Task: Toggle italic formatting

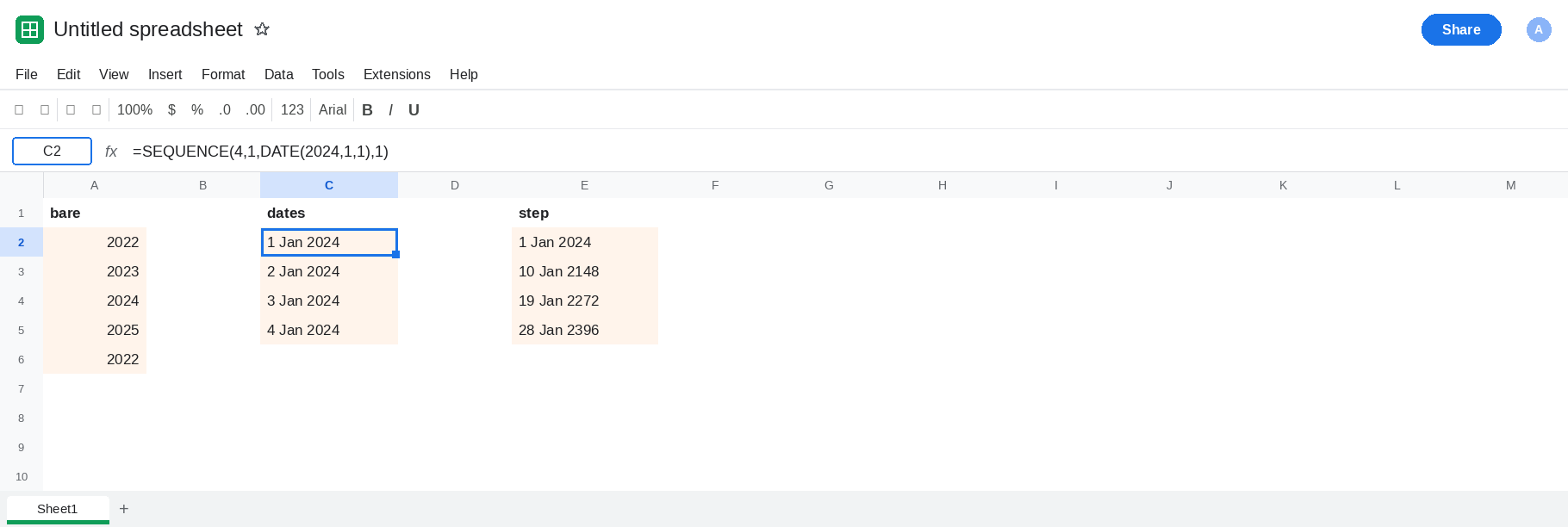Action: [x=390, y=110]
